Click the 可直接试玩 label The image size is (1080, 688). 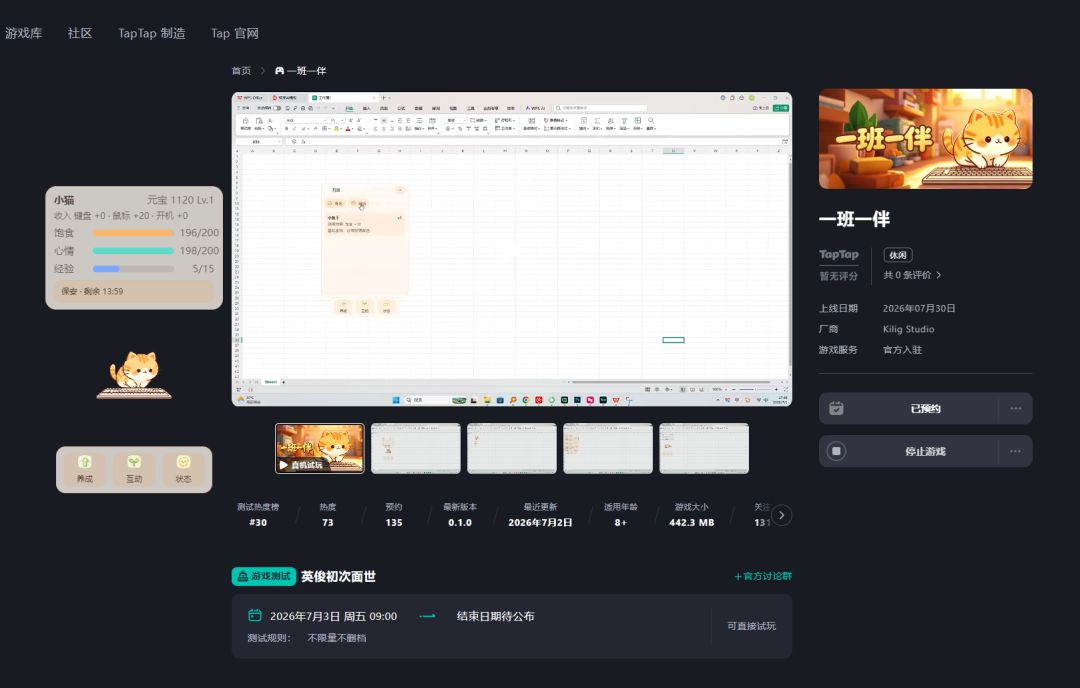(751, 626)
